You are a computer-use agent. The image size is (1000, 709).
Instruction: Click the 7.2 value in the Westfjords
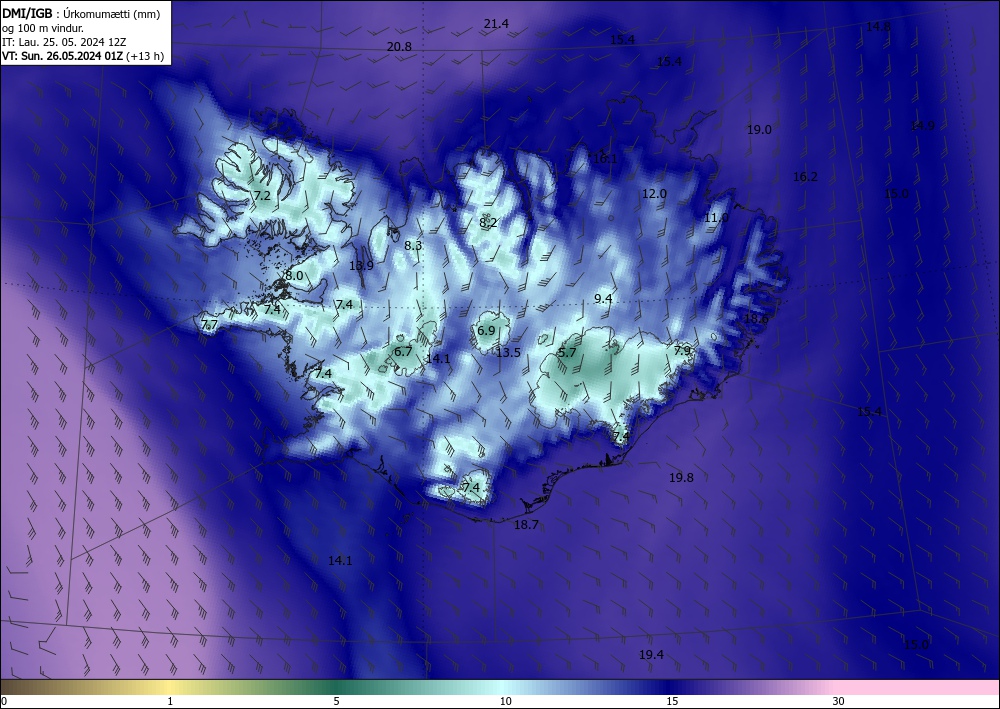coord(262,195)
